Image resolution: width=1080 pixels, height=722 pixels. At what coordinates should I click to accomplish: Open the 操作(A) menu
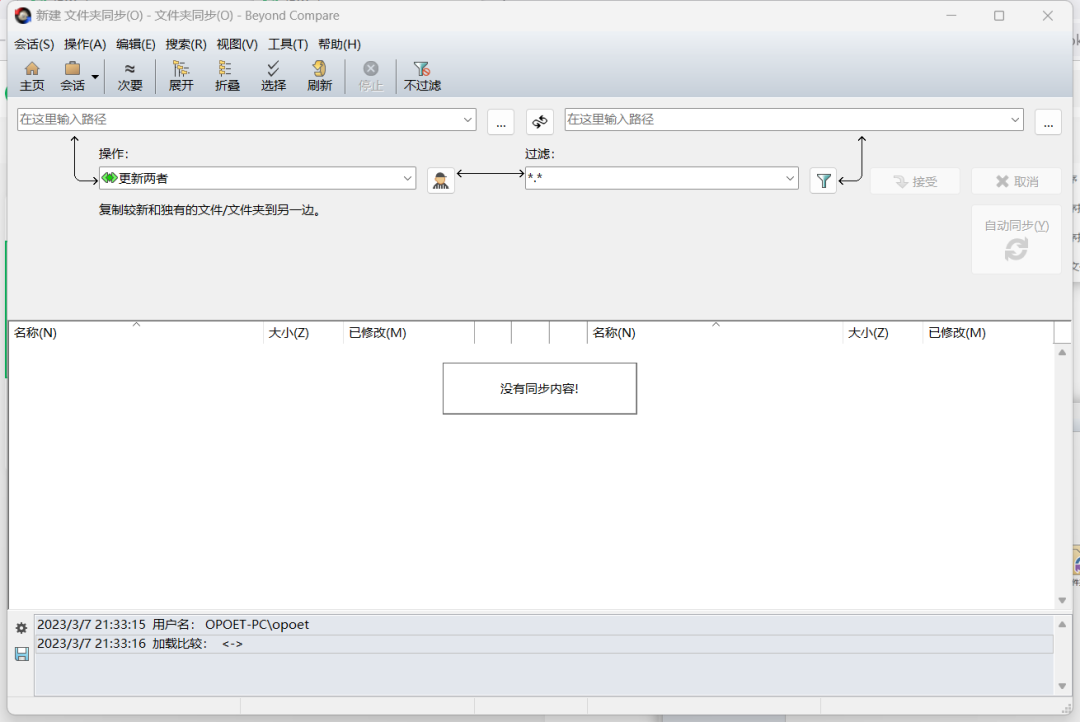coord(85,44)
